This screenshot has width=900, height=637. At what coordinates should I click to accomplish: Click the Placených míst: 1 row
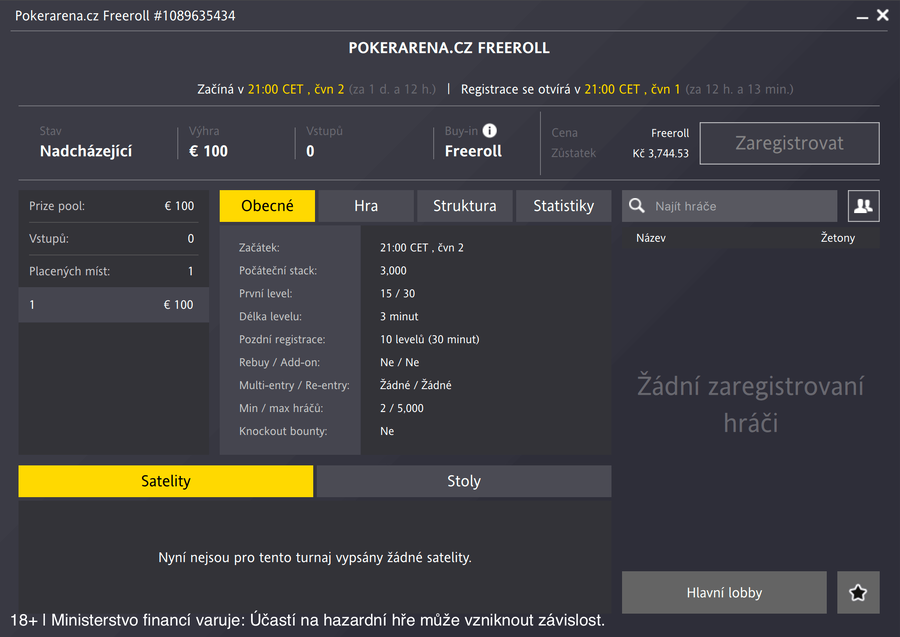pyautogui.click(x=114, y=271)
